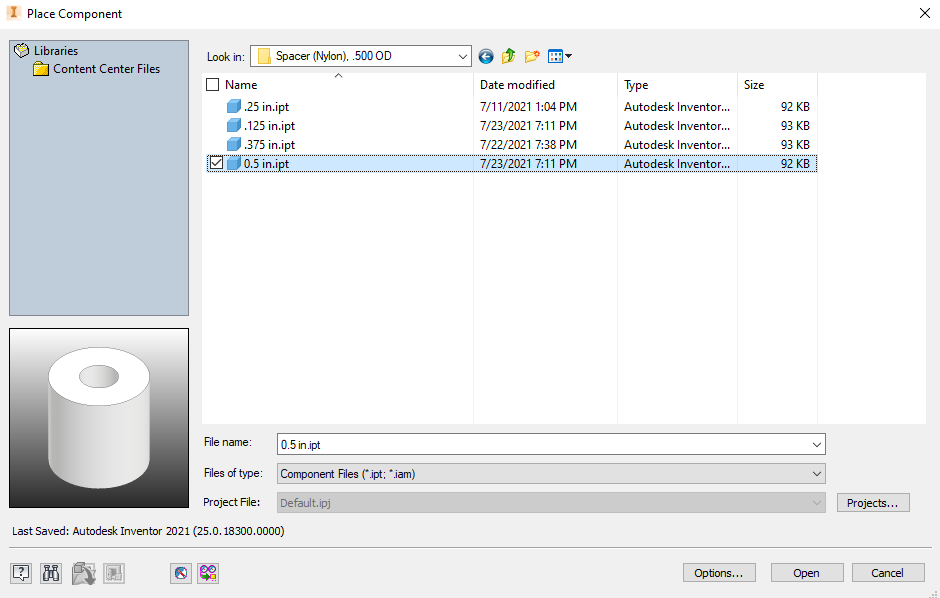Image resolution: width=940 pixels, height=598 pixels.
Task: Click the iMate interactive placement icon
Action: tap(181, 573)
